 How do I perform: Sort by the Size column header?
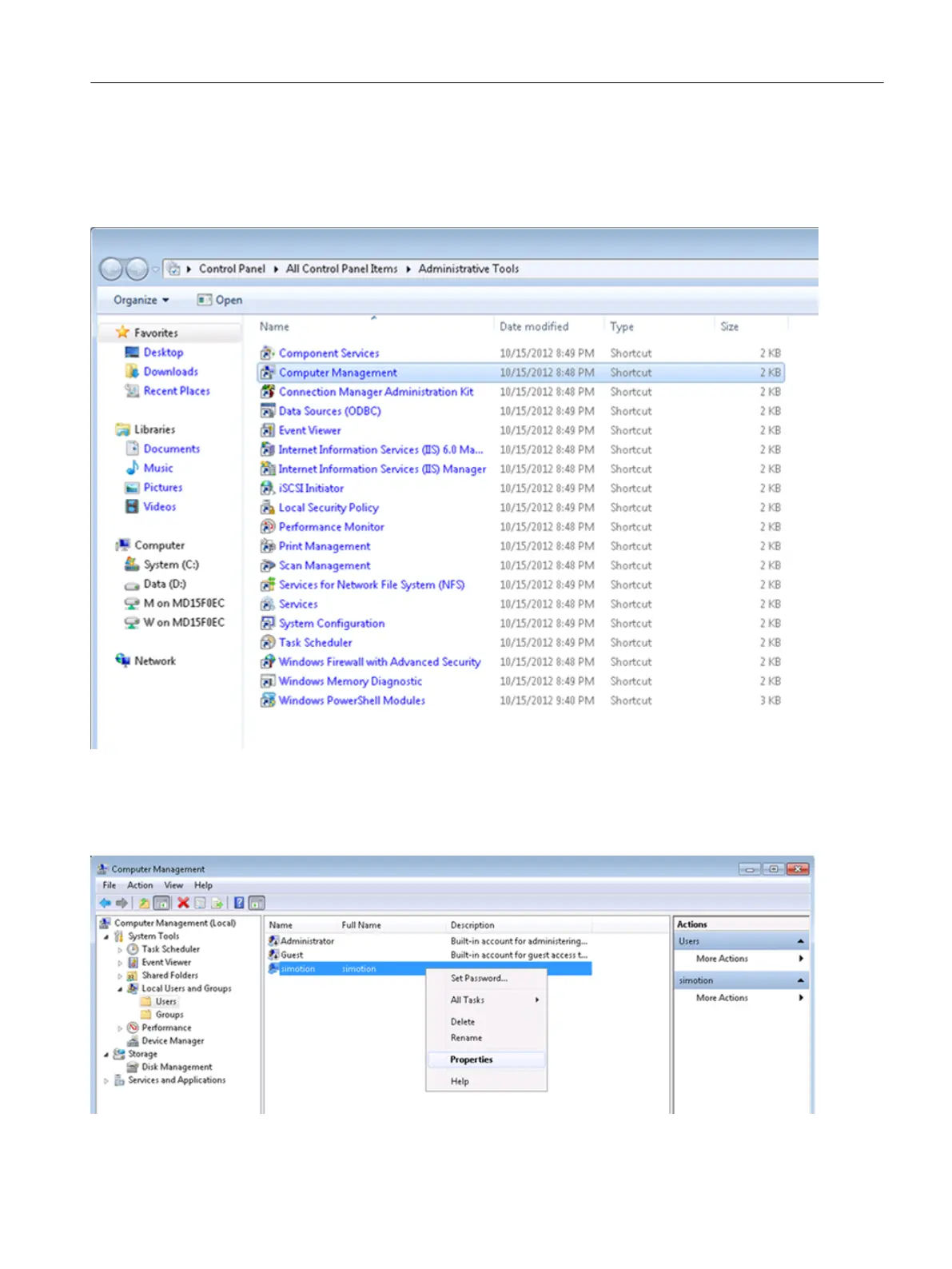tap(729, 326)
